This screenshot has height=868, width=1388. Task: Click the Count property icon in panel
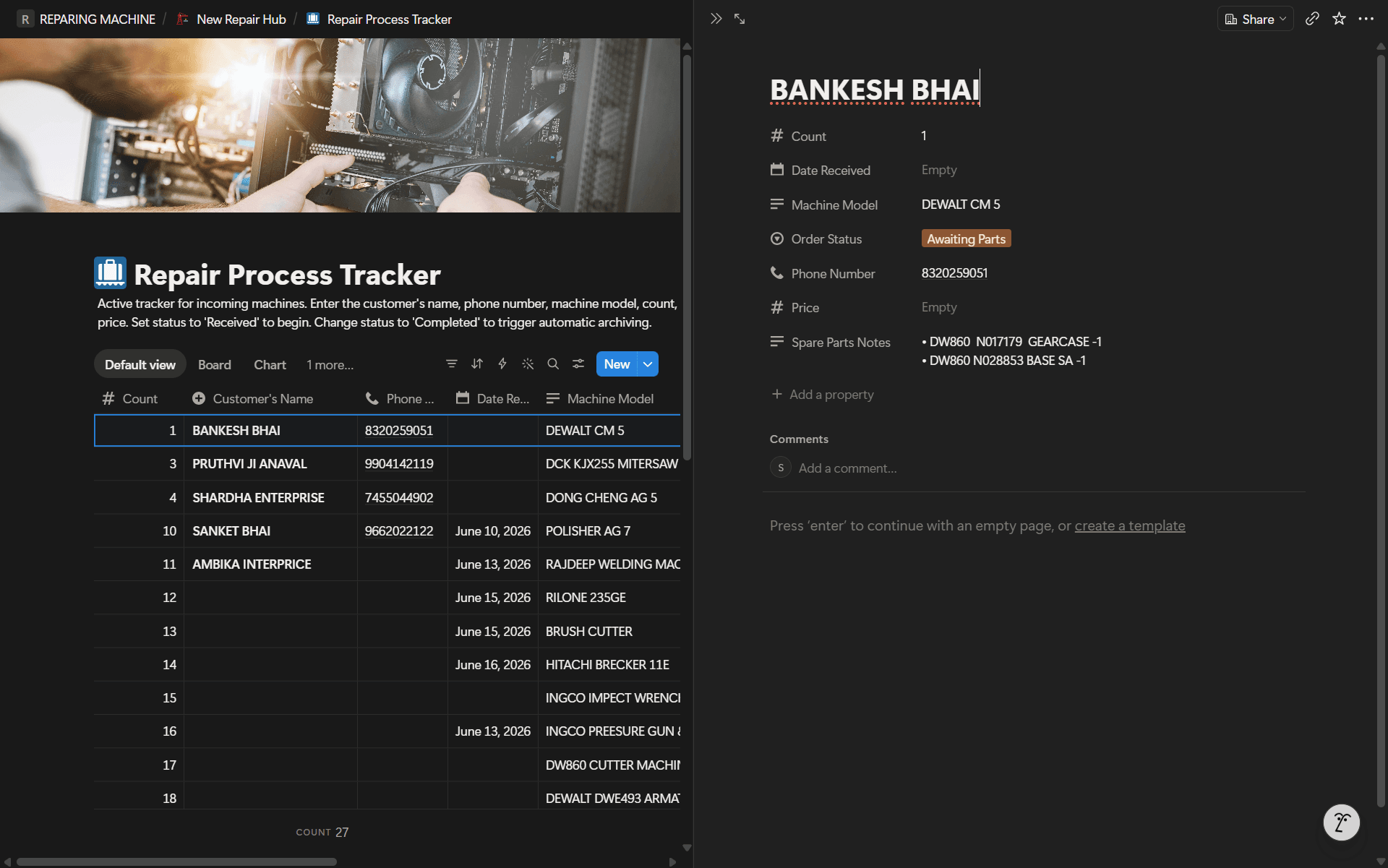click(x=777, y=136)
